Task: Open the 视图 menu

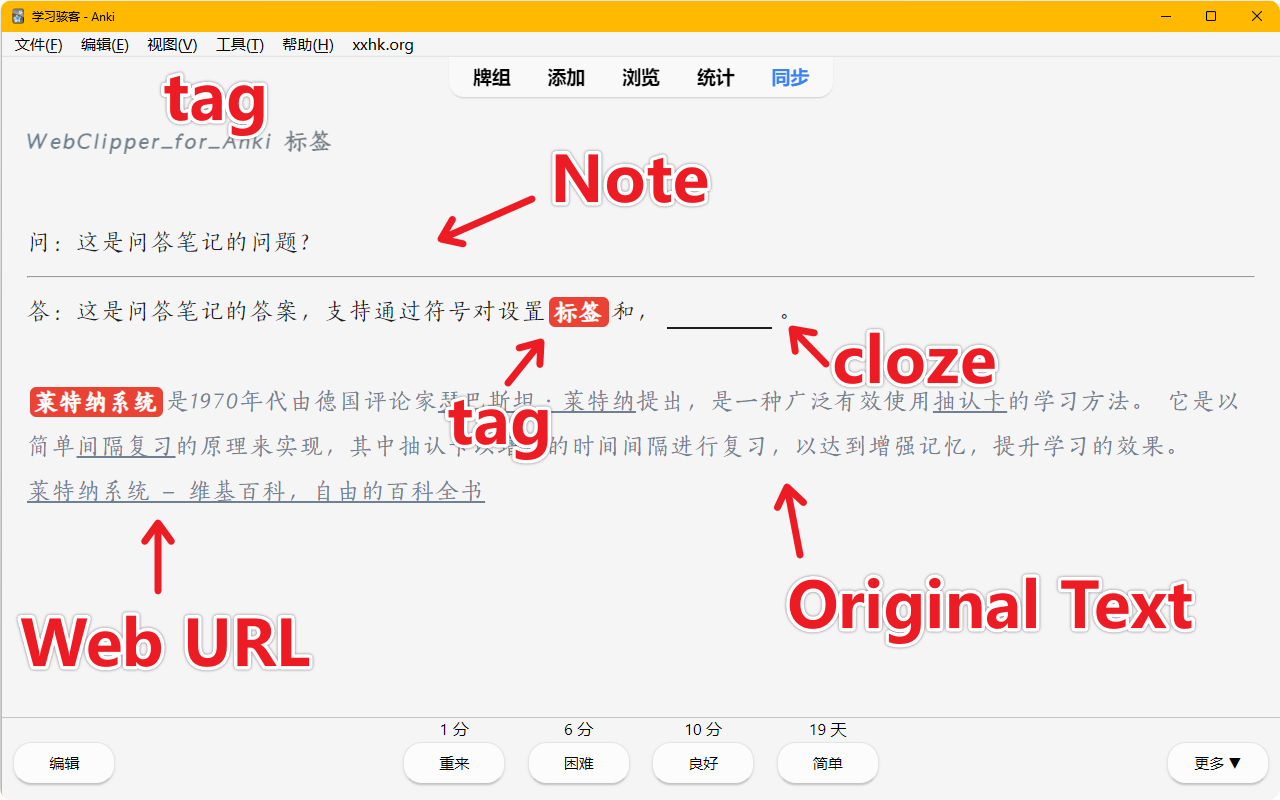Action: 171,44
